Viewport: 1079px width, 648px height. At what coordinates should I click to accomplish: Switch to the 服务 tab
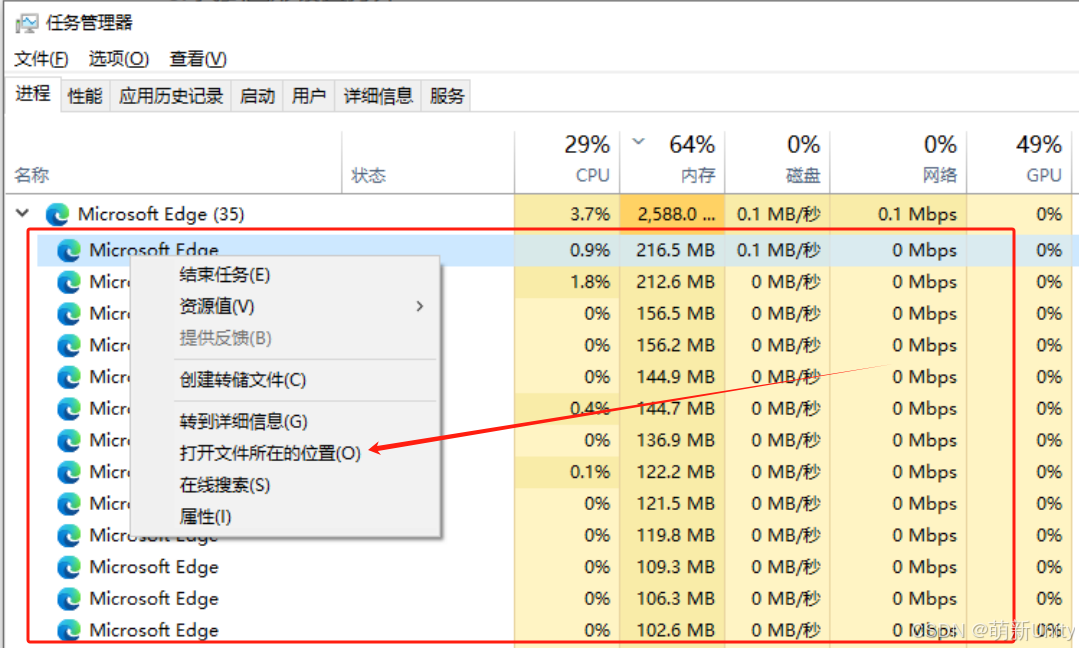click(447, 96)
